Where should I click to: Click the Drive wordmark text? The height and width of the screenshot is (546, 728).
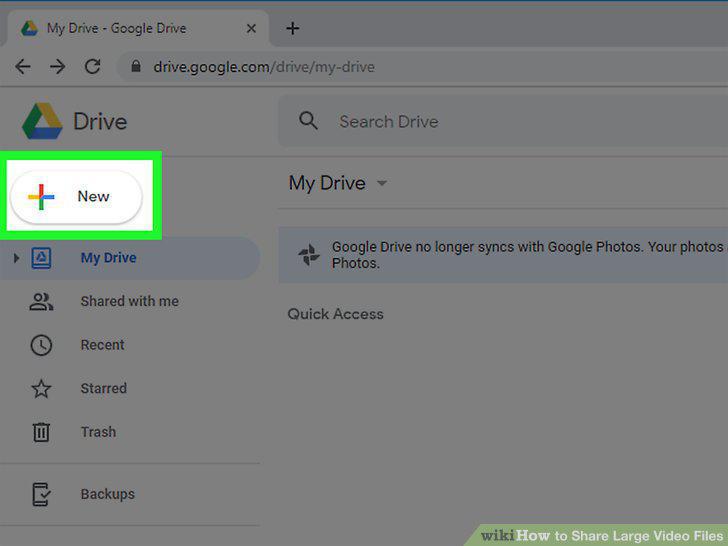(x=100, y=122)
